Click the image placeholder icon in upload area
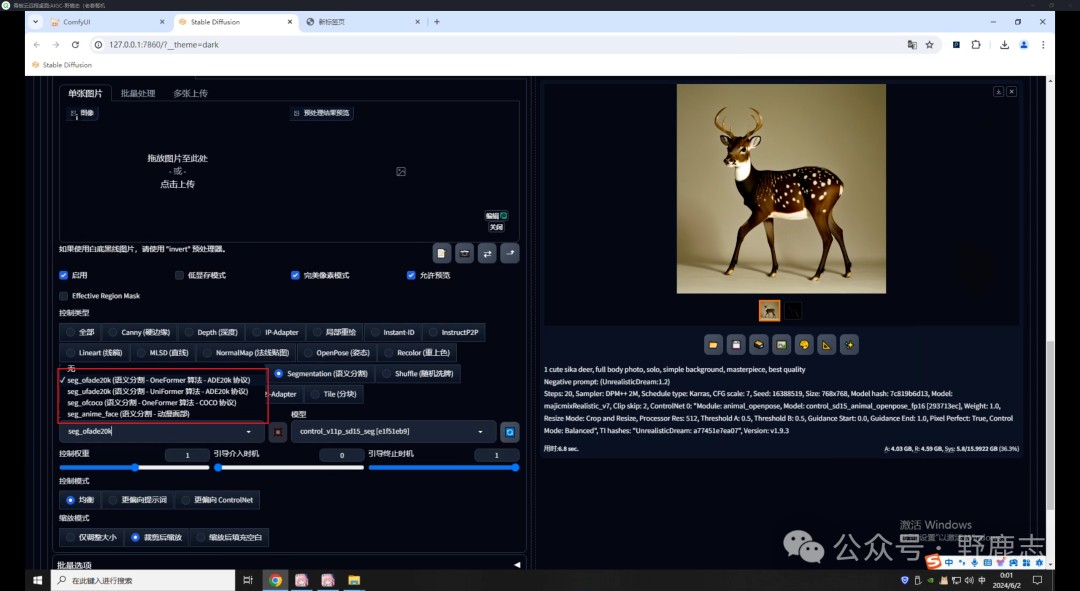This screenshot has width=1080, height=591. (x=401, y=172)
